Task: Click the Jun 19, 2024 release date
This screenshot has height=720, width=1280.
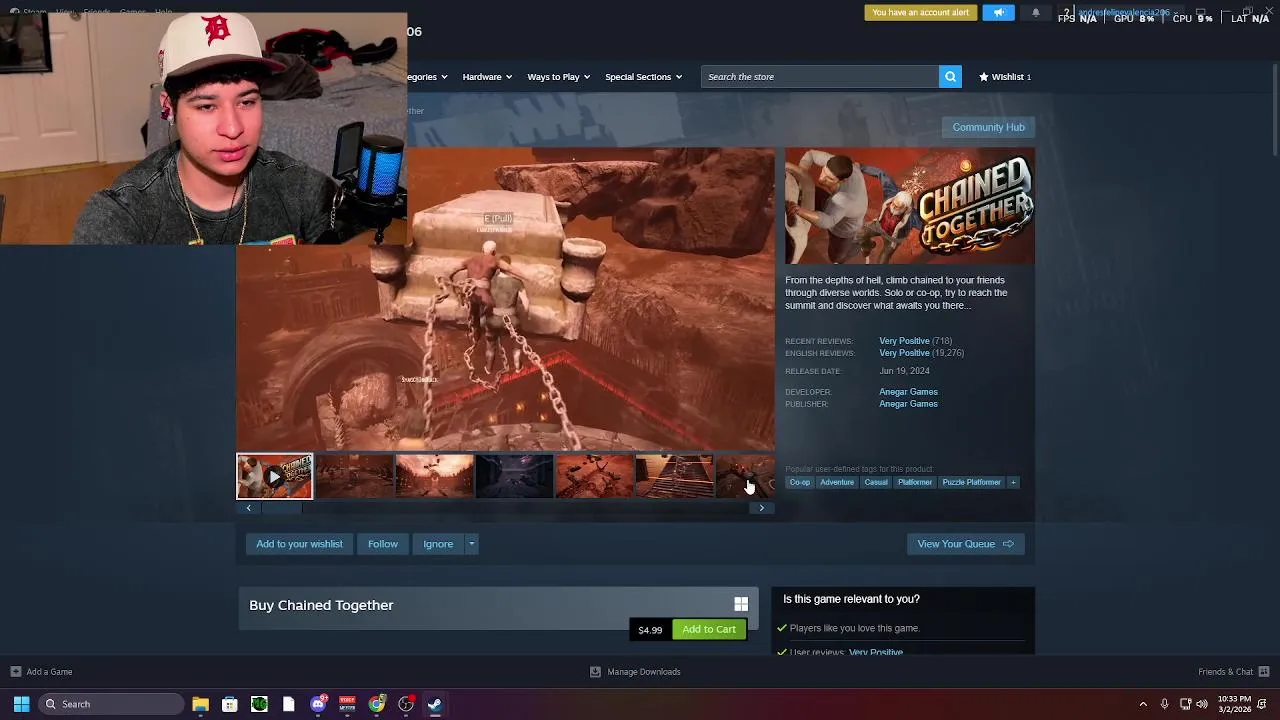Action: pyautogui.click(x=904, y=371)
